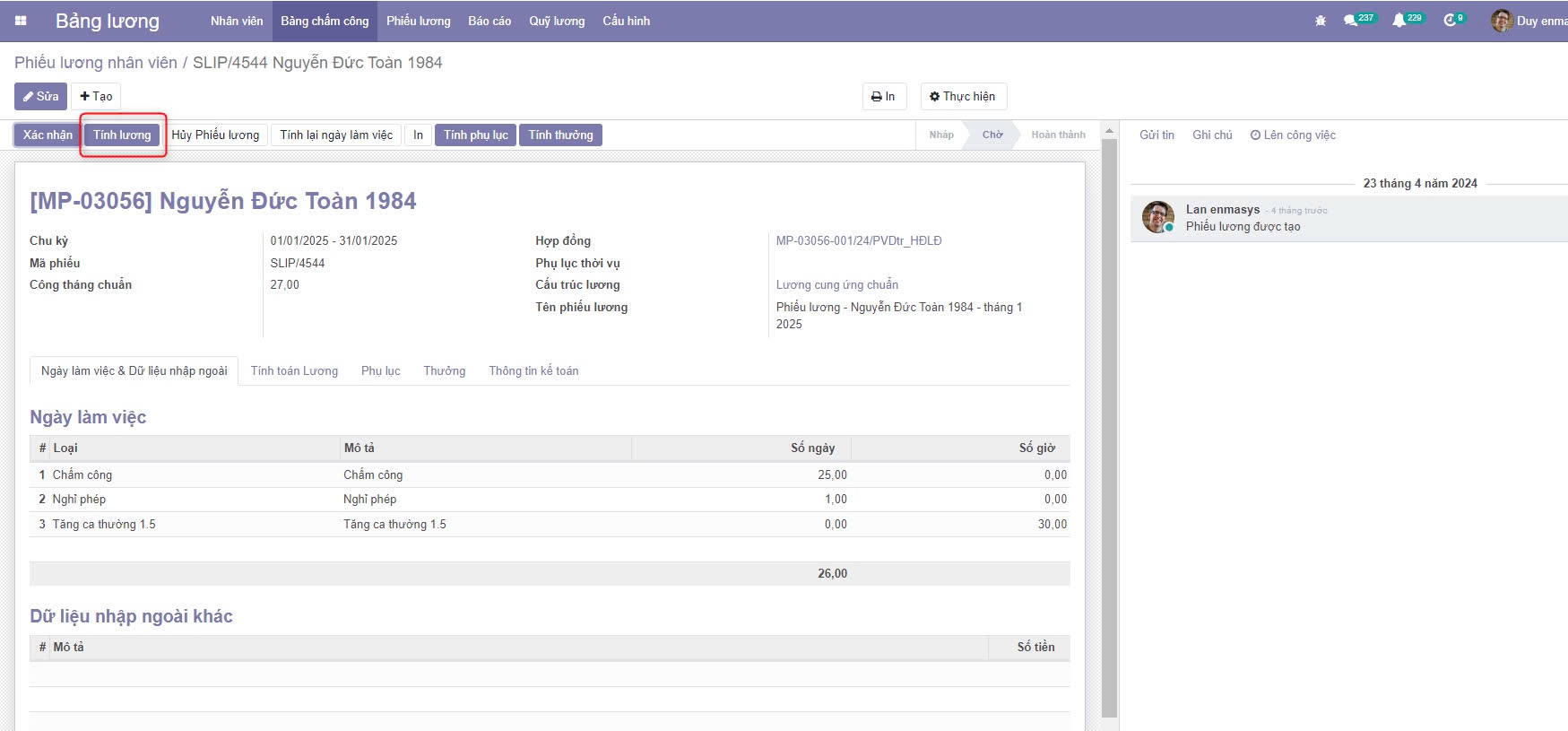Open the In print dropdown

click(x=883, y=97)
